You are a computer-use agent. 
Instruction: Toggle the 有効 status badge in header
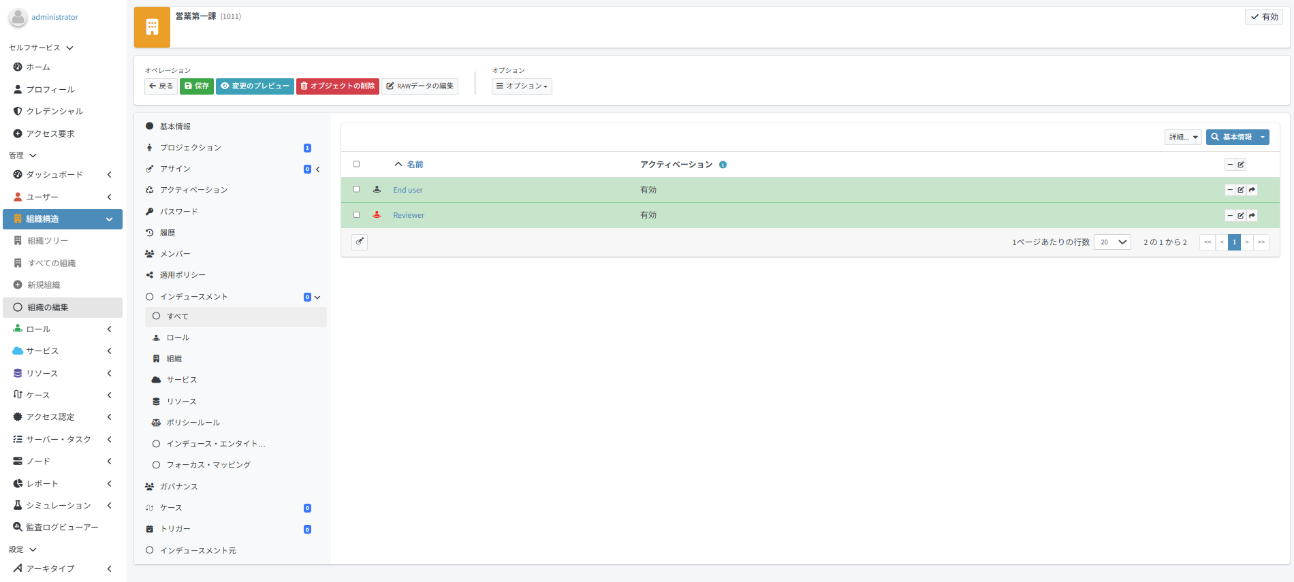(x=1264, y=17)
